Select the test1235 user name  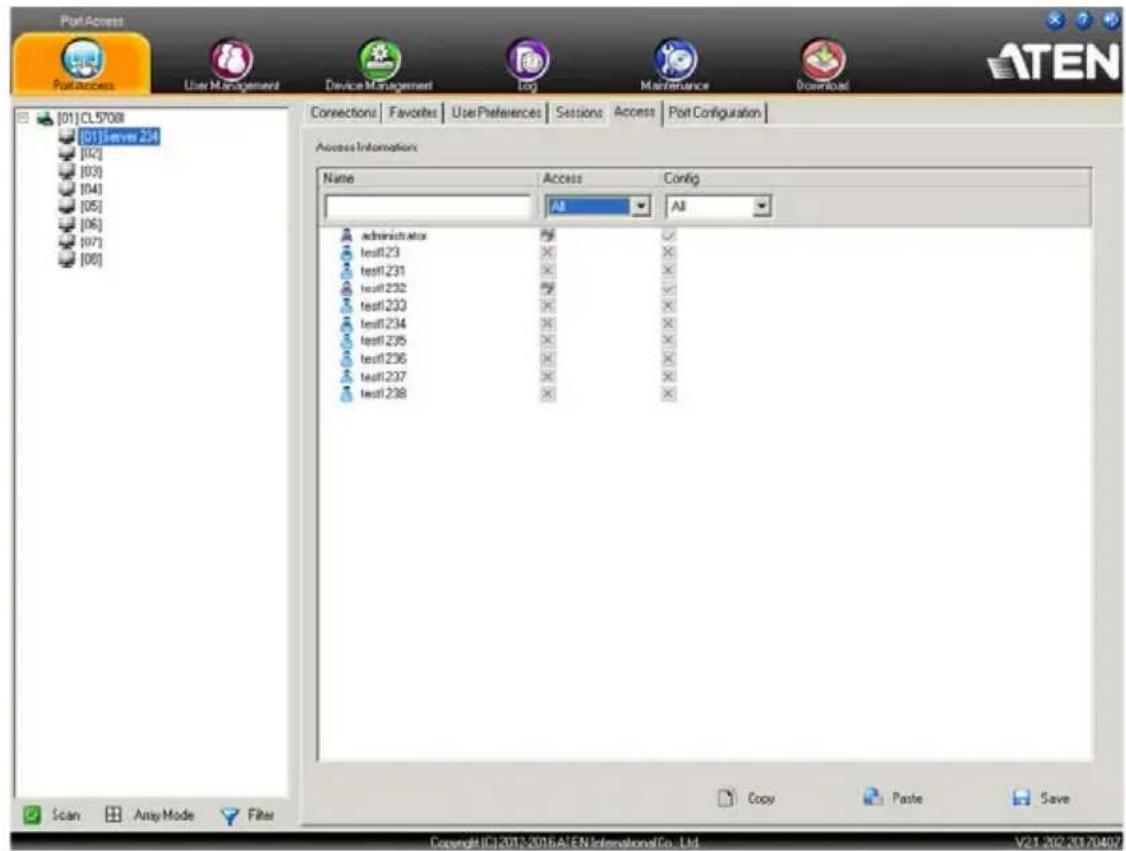click(x=383, y=340)
